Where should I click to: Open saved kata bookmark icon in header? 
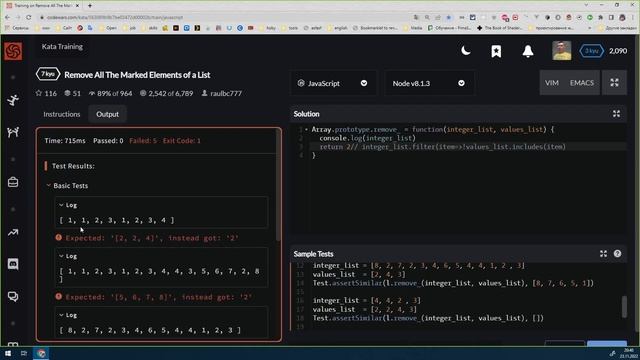point(496,51)
